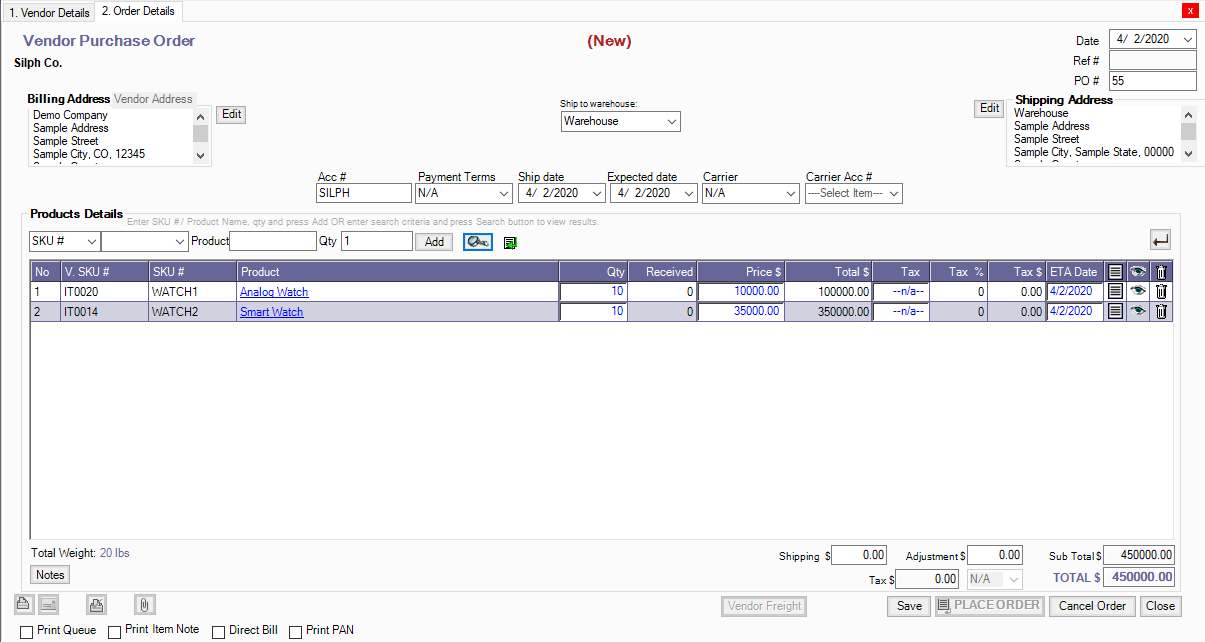The image size is (1205, 642).
Task: Open line notes icon for Smart Watch
Action: point(1115,312)
